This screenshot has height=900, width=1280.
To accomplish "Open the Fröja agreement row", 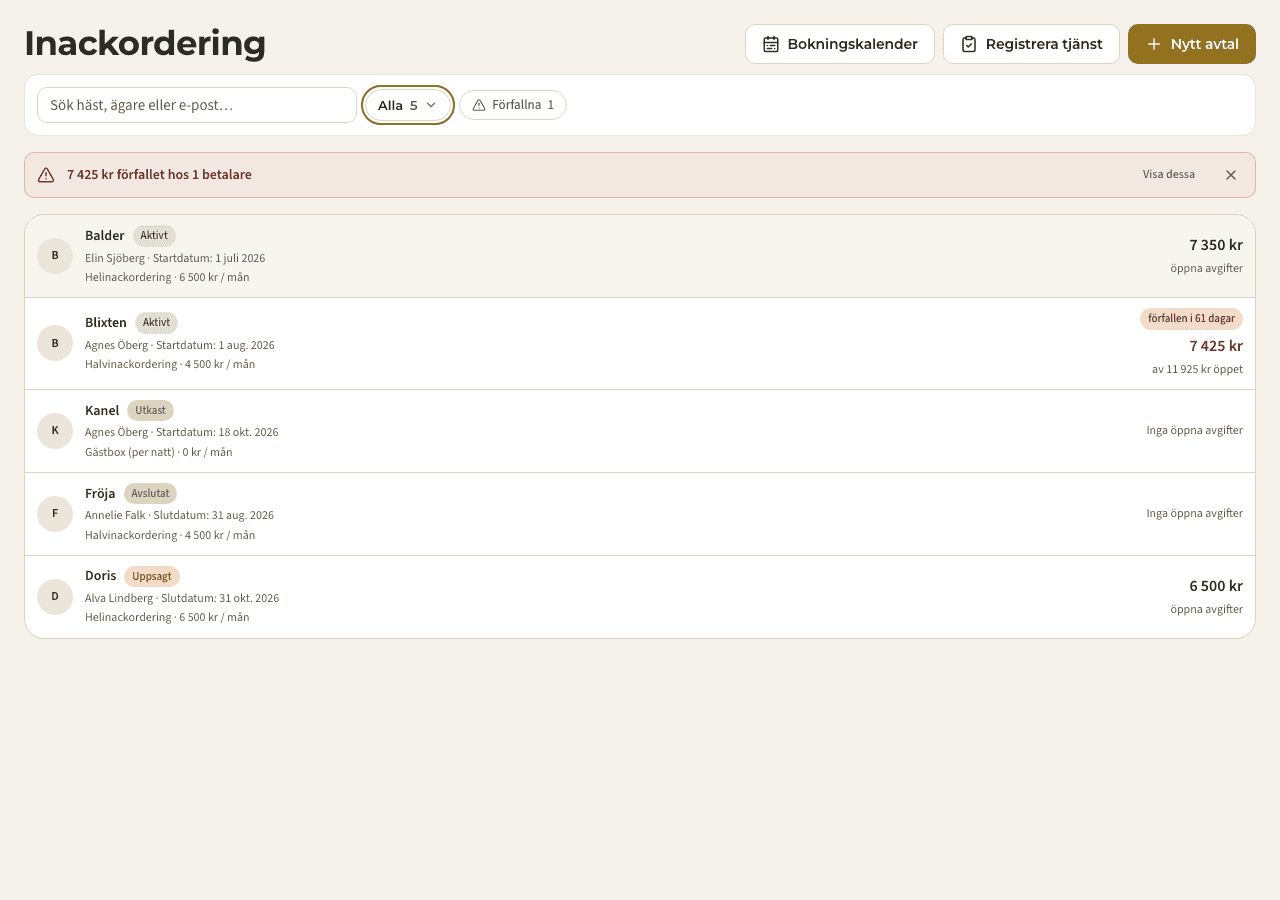I will click(x=640, y=514).
